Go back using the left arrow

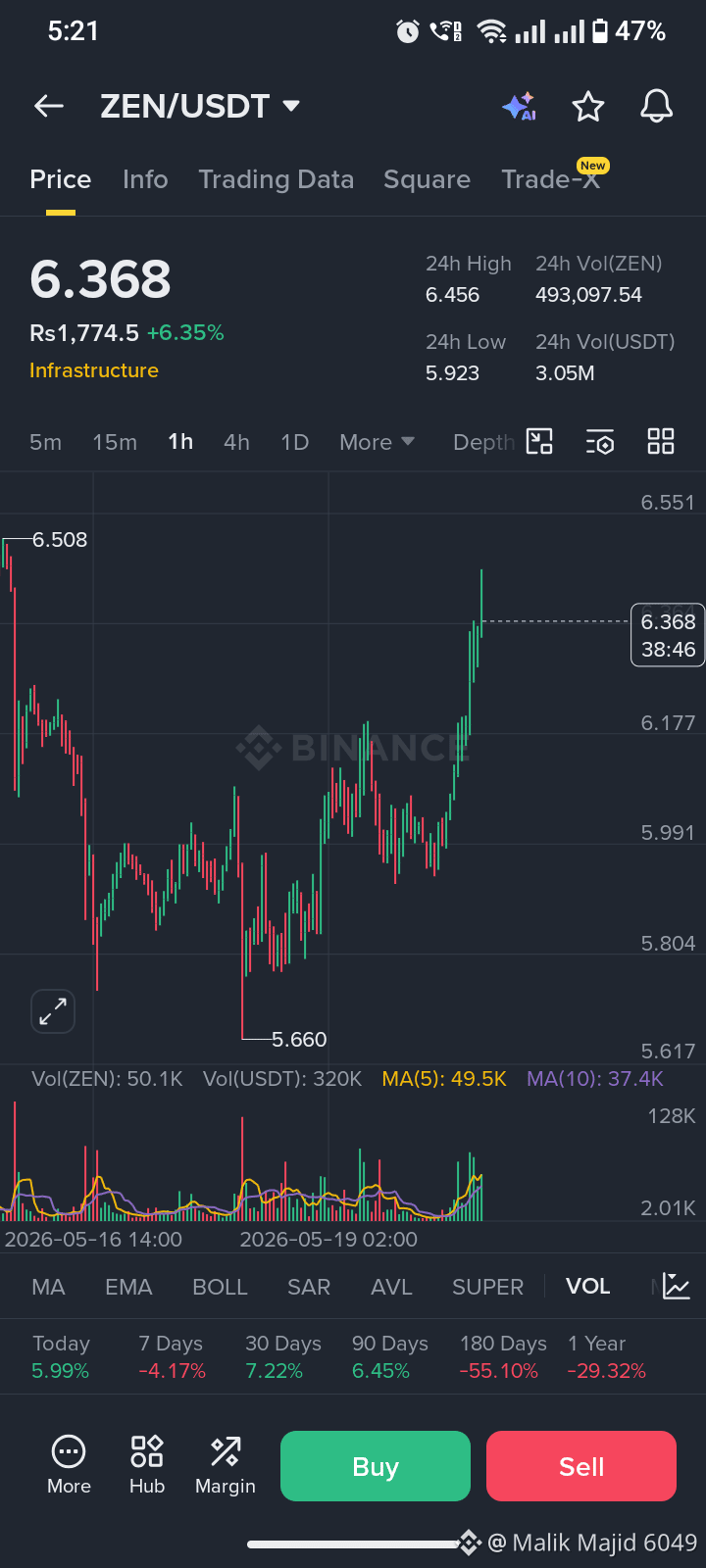[x=48, y=106]
